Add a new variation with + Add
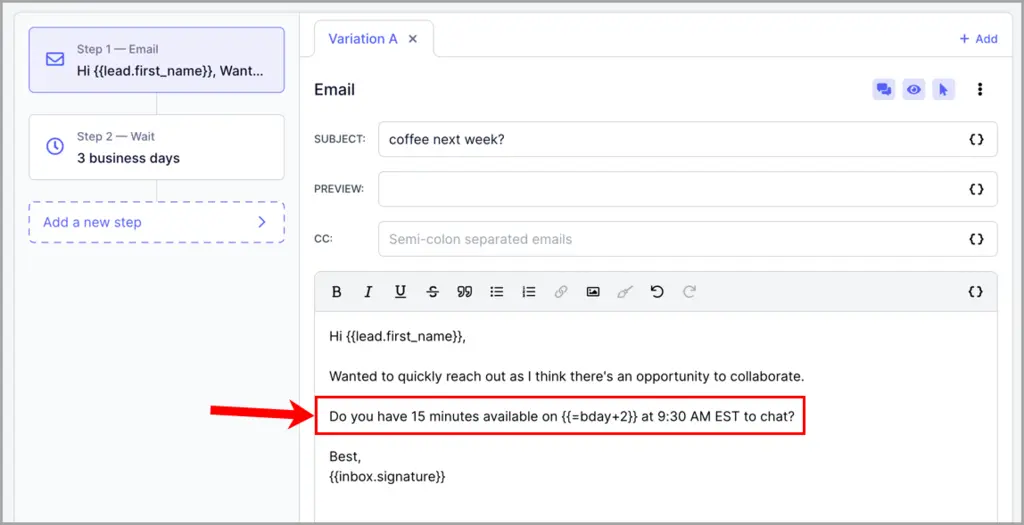 click(x=978, y=39)
